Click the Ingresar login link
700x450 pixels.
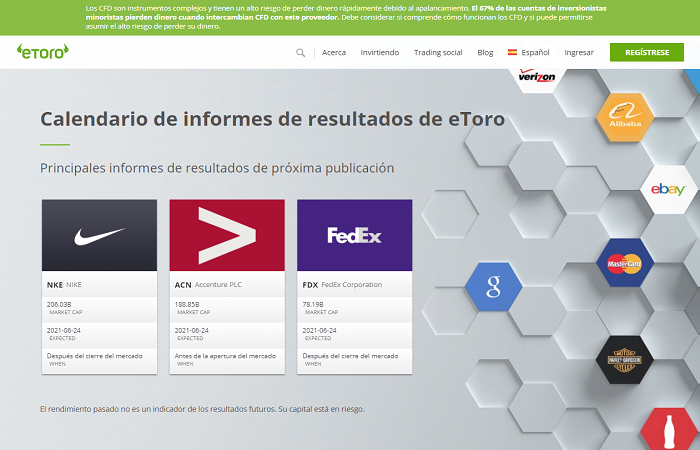tap(579, 53)
